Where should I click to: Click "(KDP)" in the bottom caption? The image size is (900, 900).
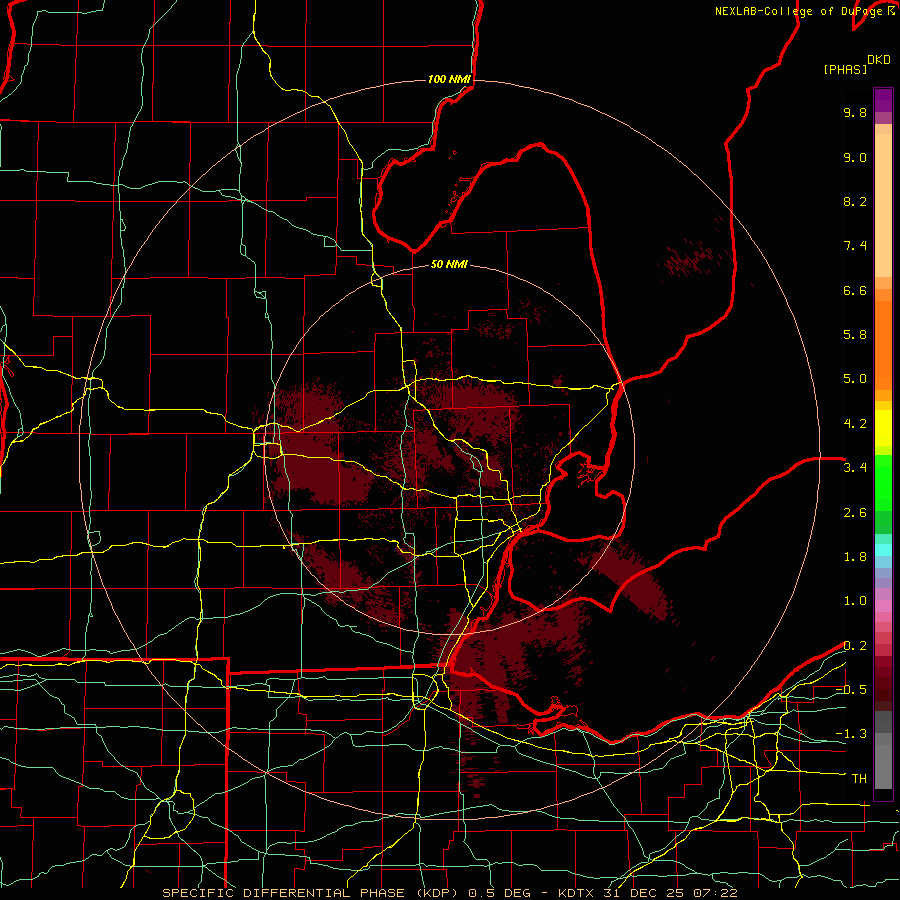pos(437,893)
